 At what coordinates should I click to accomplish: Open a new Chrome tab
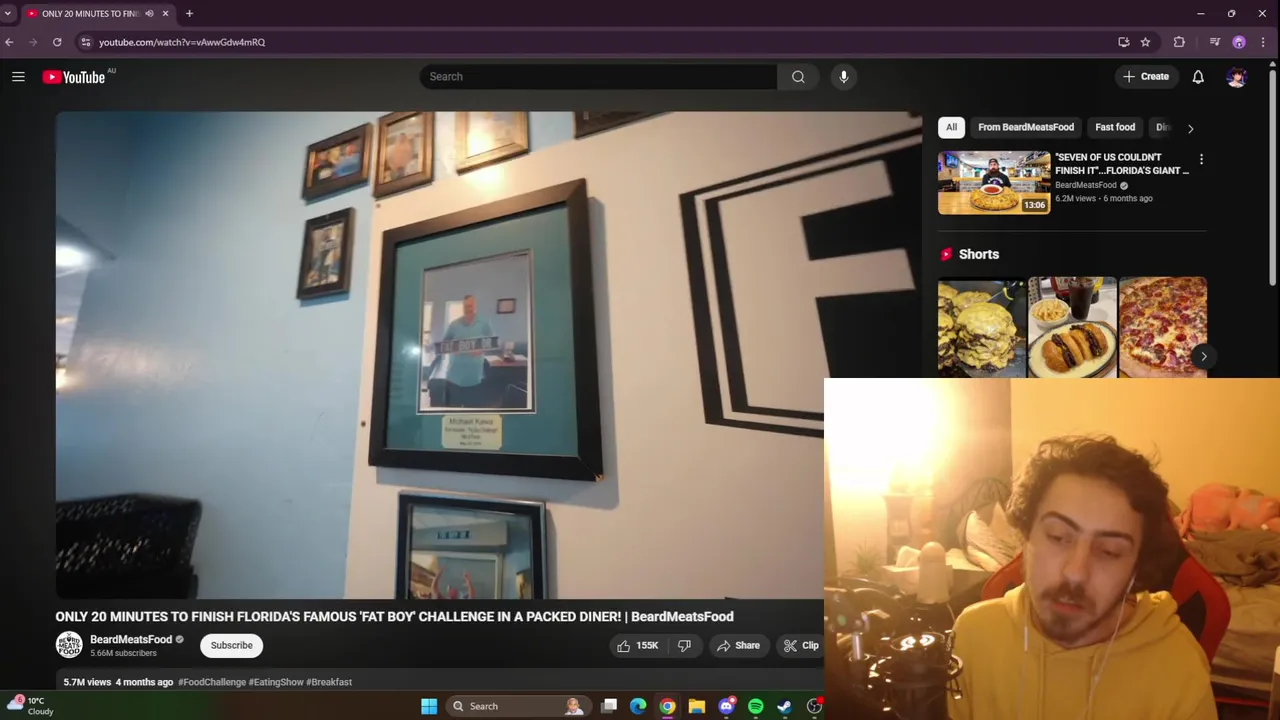[189, 14]
